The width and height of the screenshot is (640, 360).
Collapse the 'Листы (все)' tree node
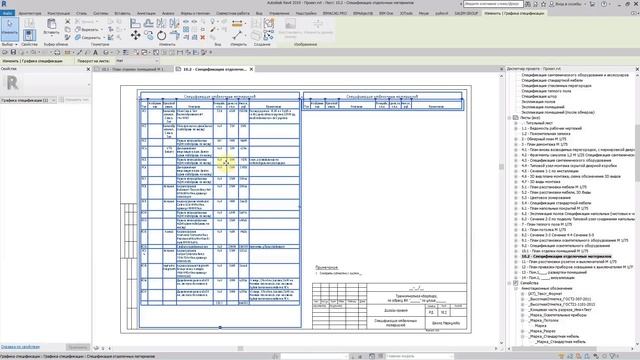tap(509, 118)
